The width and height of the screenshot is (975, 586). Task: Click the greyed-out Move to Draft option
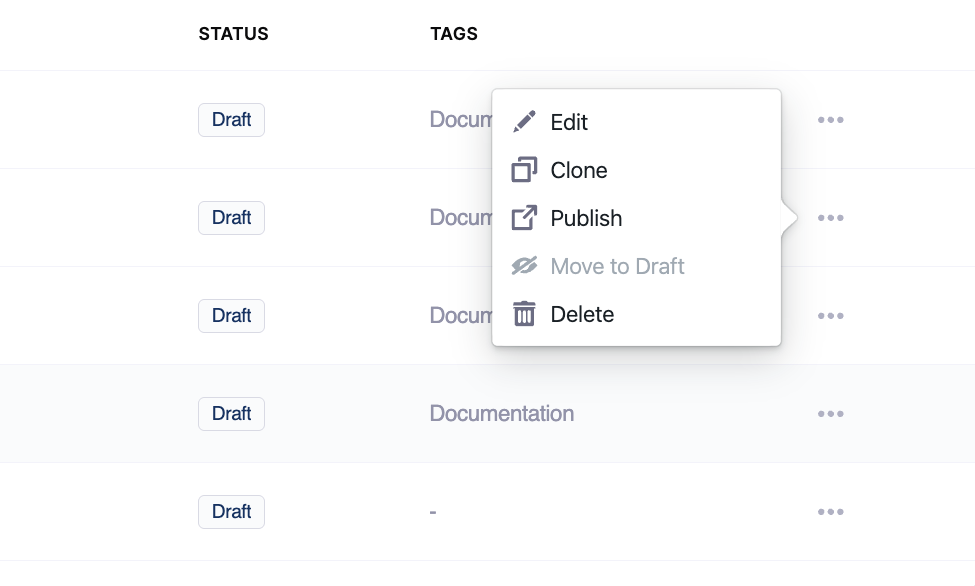[x=617, y=266]
